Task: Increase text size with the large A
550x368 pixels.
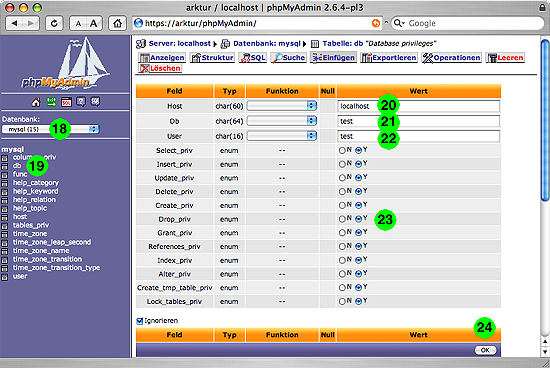Action: point(94,23)
